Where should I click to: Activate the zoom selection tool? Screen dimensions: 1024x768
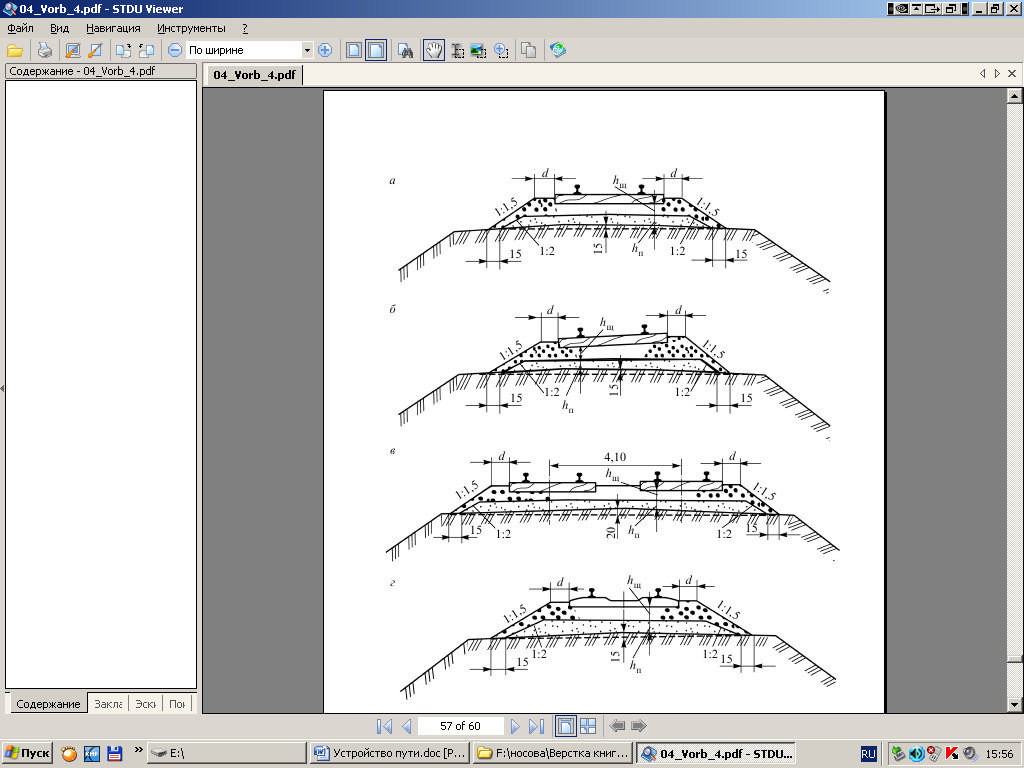coord(501,50)
